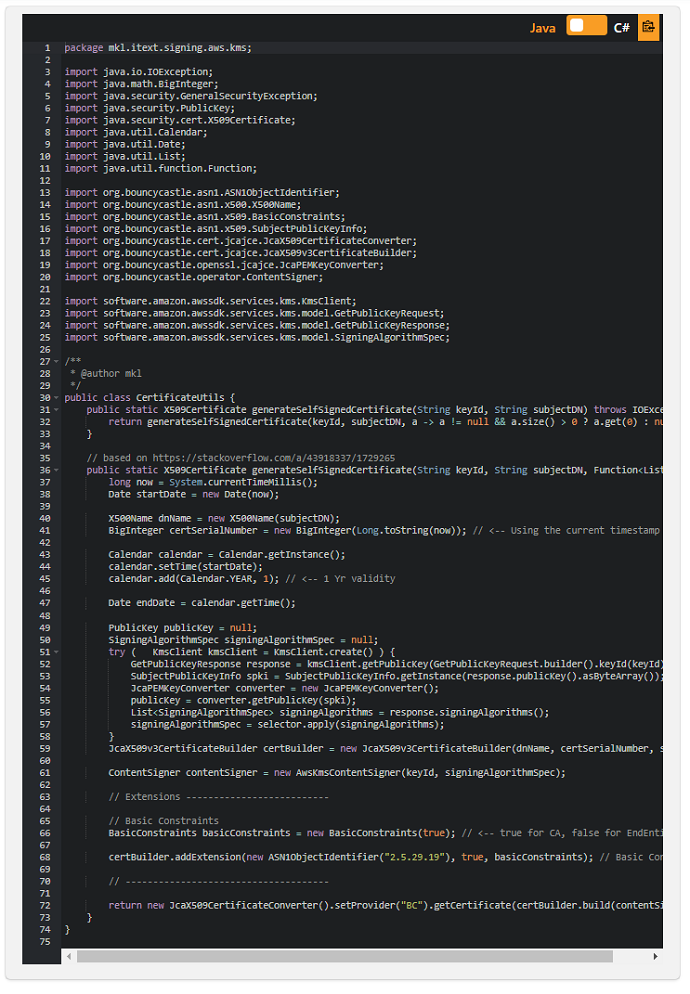The height and width of the screenshot is (994, 690).
Task: Click 'import java.security.PublicKey;' line
Action: pos(150,108)
